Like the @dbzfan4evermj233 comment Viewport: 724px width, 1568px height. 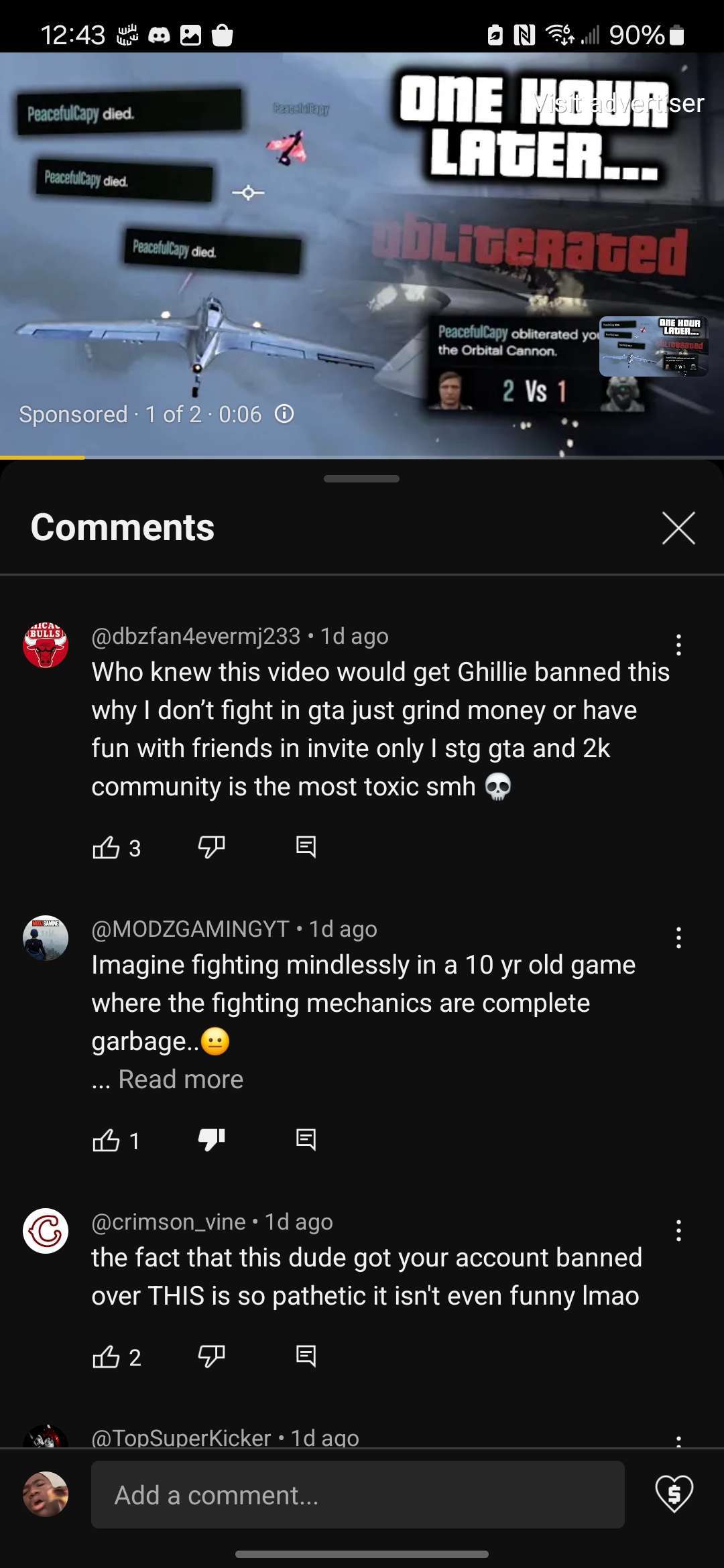[x=106, y=848]
